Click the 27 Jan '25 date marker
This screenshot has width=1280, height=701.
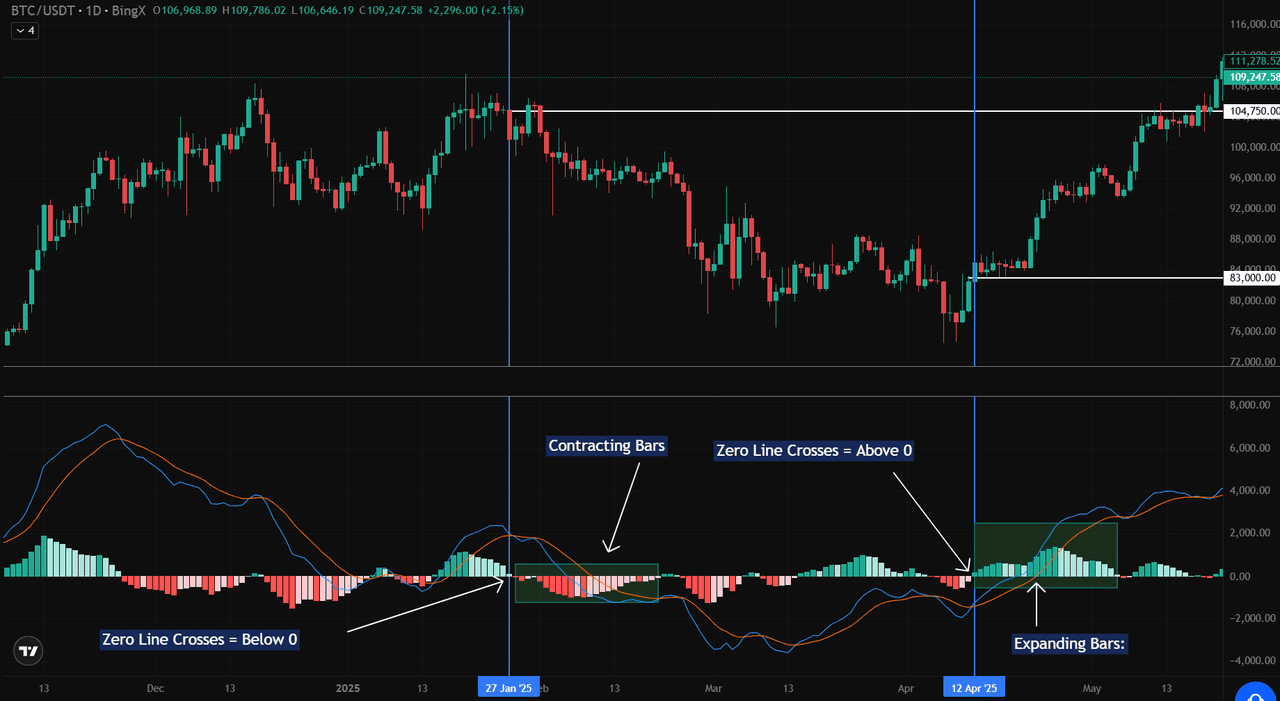click(x=509, y=688)
